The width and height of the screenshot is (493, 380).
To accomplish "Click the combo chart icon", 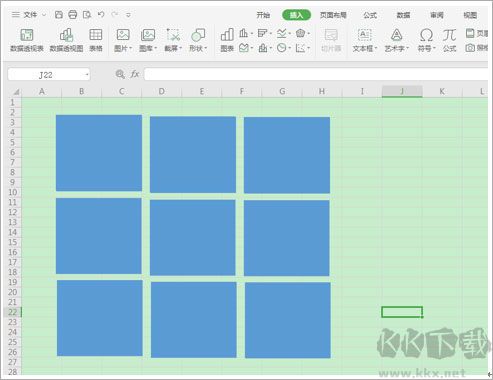I will pos(263,48).
